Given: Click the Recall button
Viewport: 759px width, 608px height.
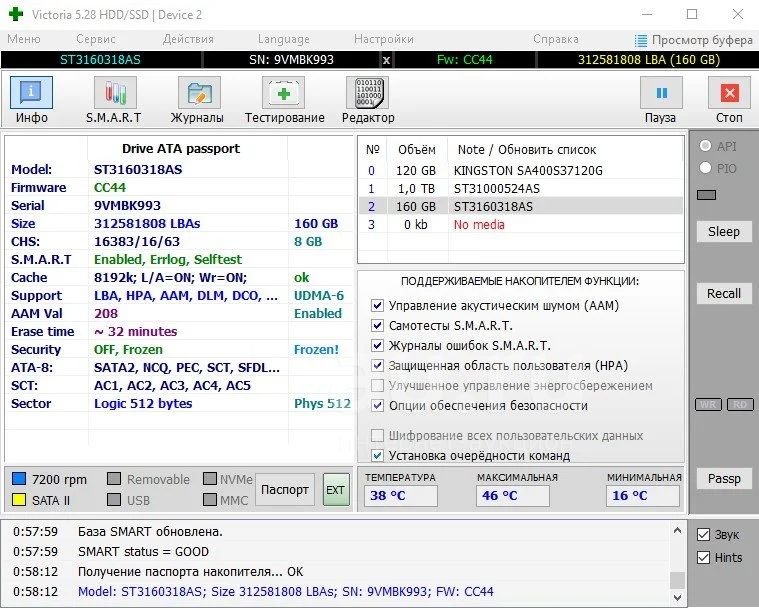Looking at the screenshot, I should 724,293.
